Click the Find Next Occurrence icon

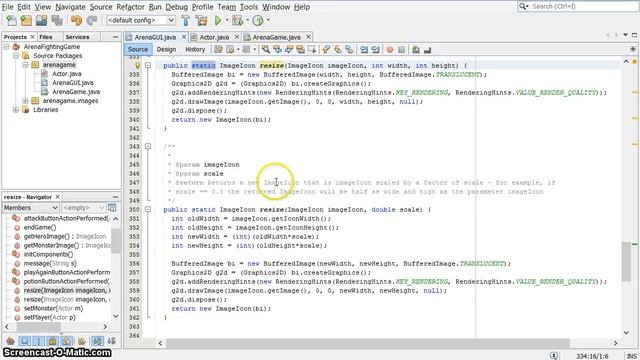tap(289, 49)
